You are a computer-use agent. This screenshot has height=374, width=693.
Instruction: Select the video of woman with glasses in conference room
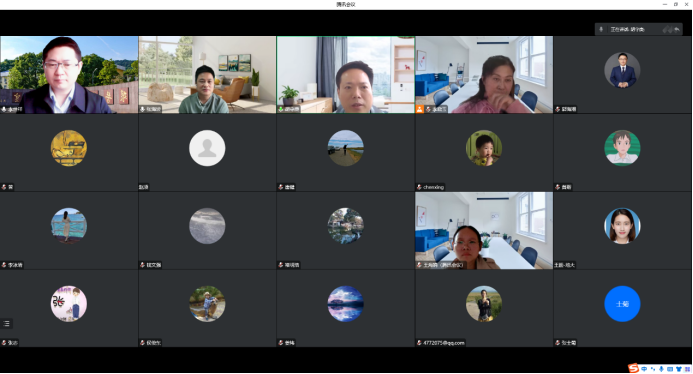[484, 230]
